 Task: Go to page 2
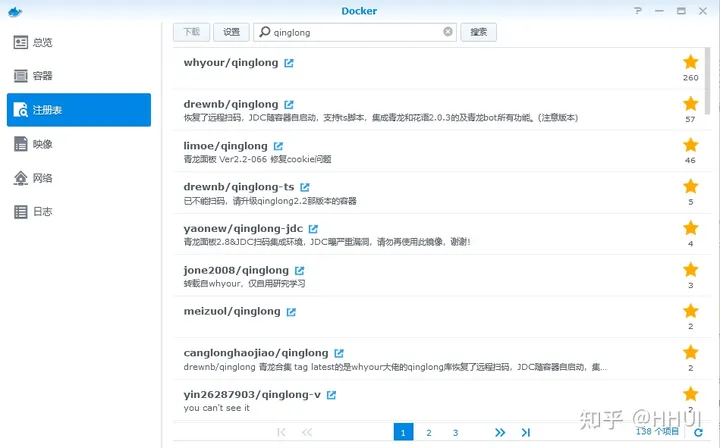coord(429,432)
